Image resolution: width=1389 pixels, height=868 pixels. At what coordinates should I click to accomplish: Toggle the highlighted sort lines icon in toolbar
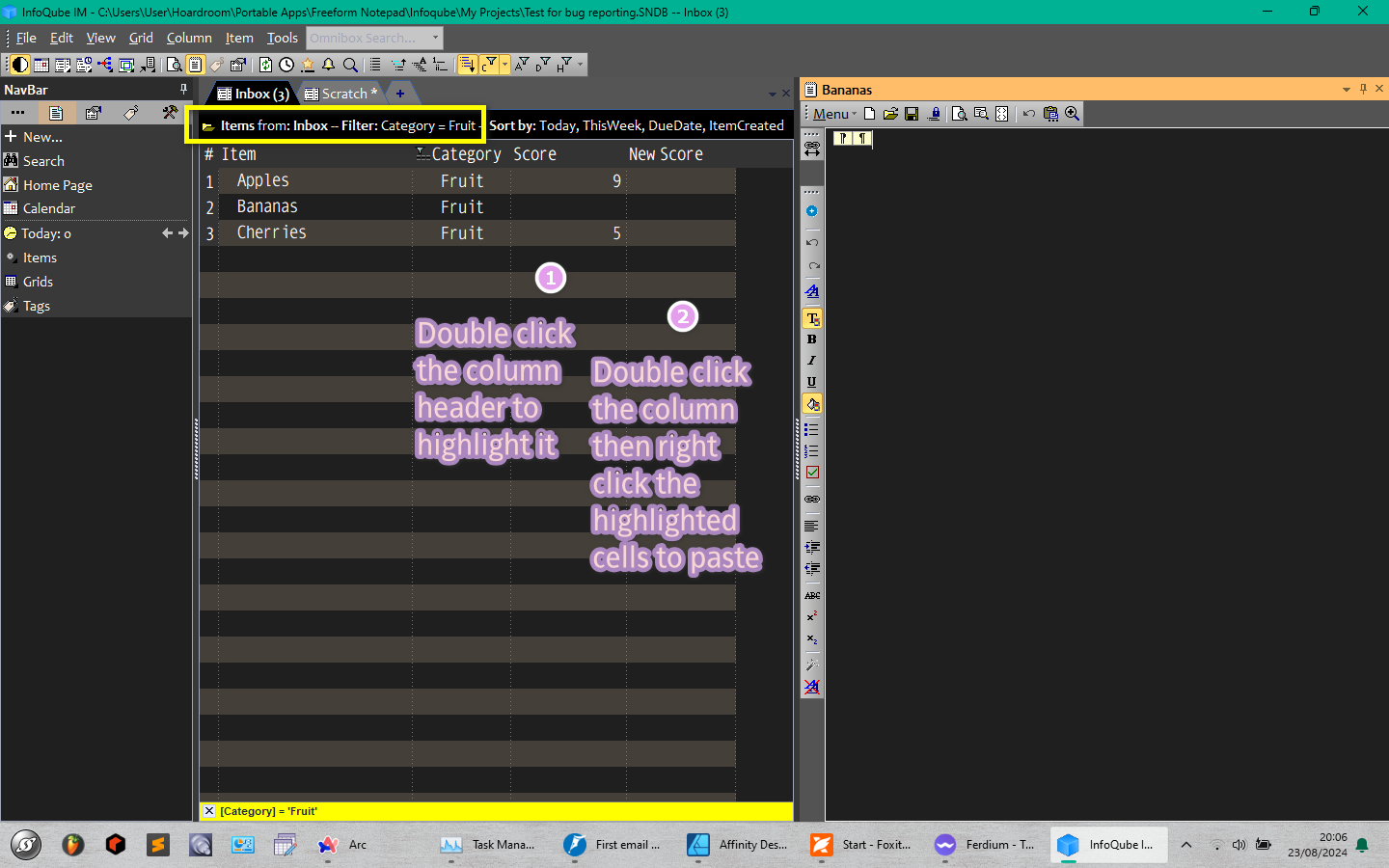coord(467,65)
